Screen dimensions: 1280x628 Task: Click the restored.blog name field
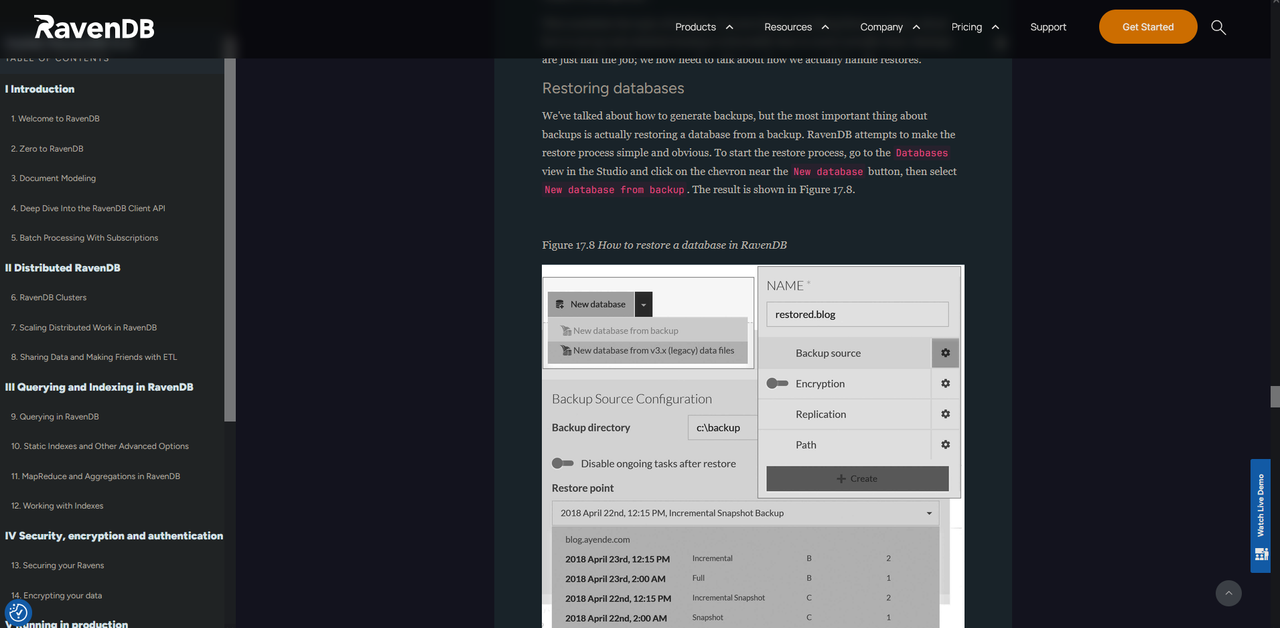click(x=857, y=314)
